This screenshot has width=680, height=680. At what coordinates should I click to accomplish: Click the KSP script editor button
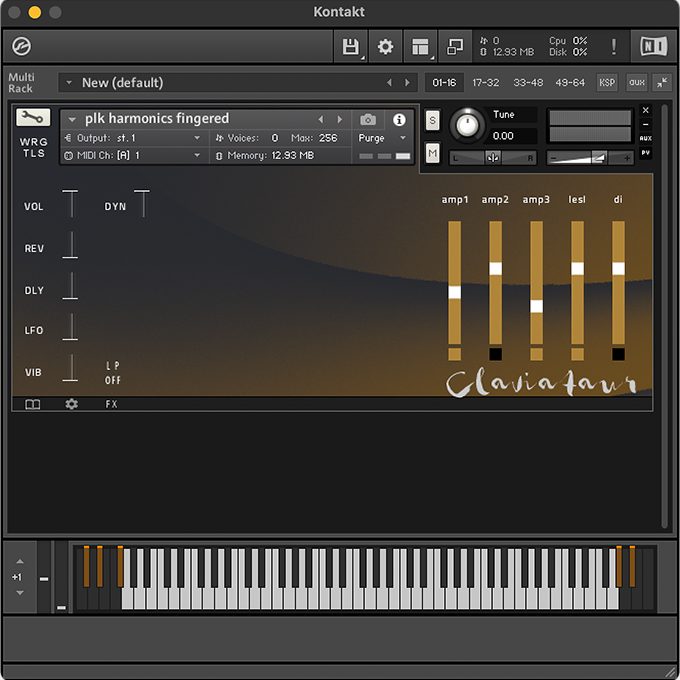pos(607,82)
